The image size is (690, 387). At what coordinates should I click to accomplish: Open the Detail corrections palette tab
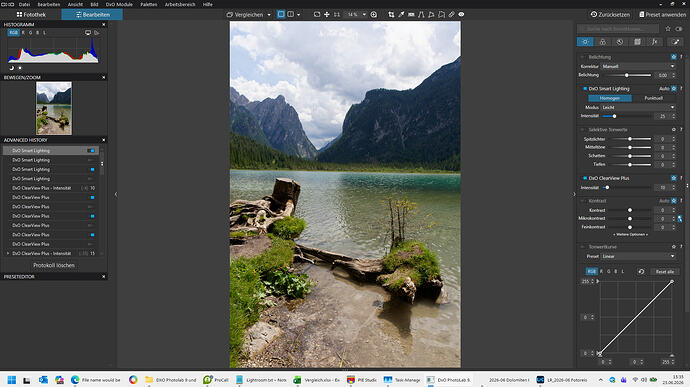click(x=620, y=42)
